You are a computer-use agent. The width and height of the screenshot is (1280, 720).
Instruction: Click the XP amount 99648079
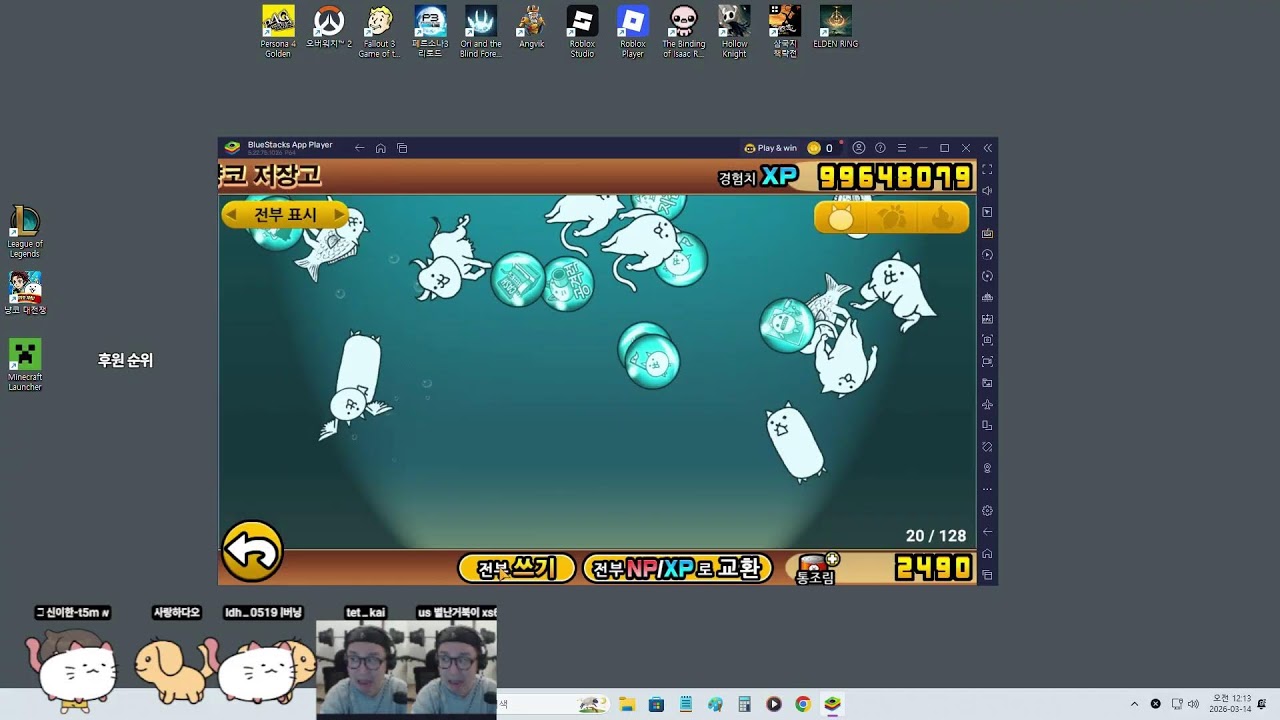click(x=895, y=177)
